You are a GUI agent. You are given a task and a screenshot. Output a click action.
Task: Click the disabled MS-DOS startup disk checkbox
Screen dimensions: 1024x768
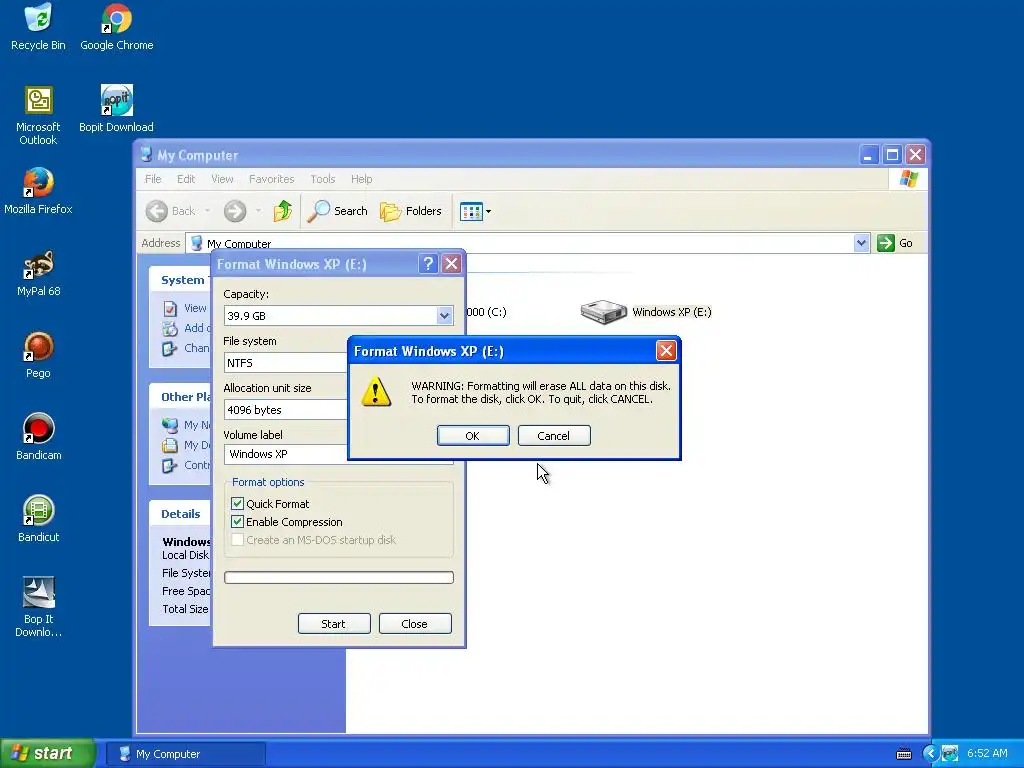(x=238, y=540)
